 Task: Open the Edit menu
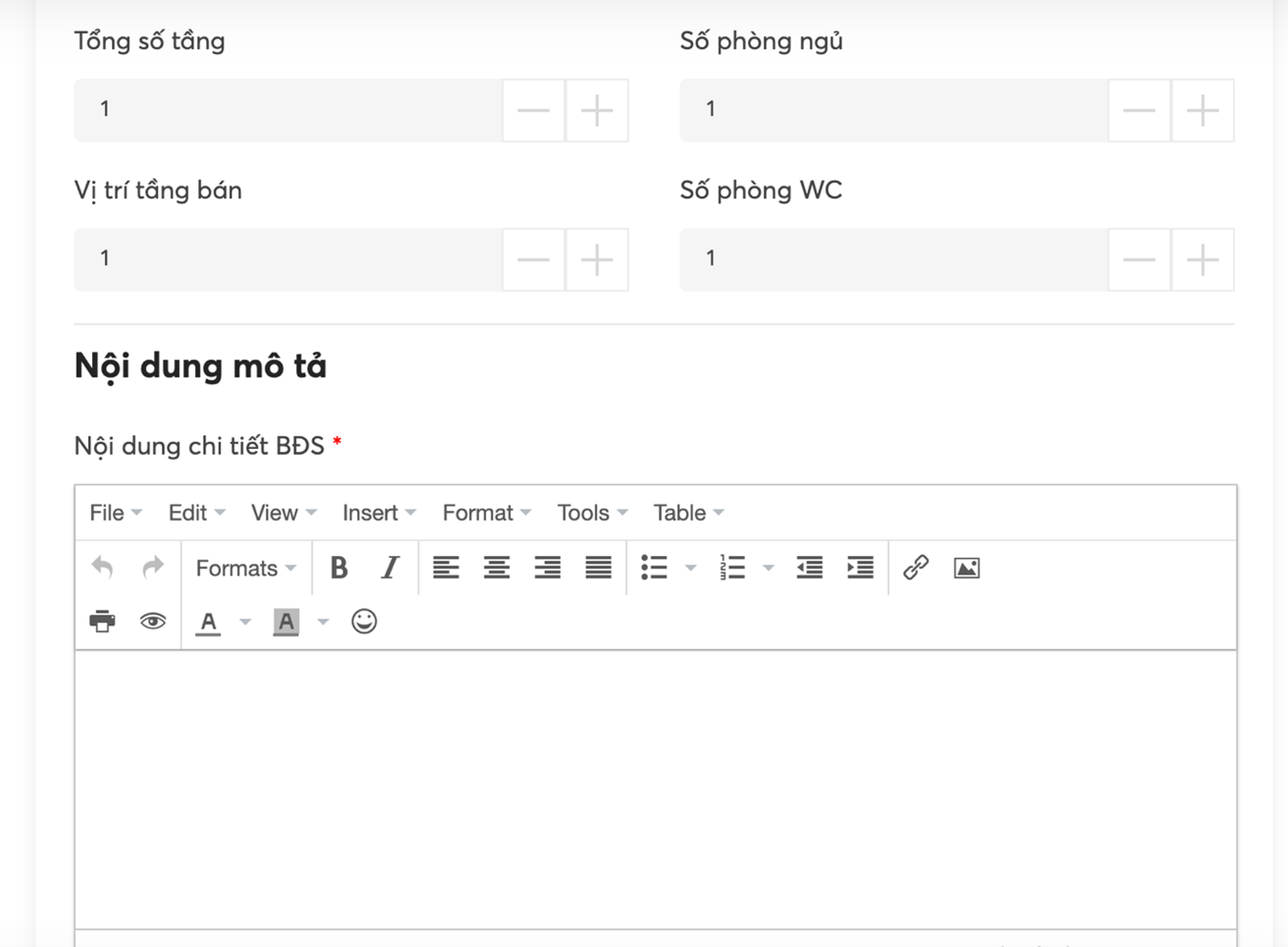(197, 513)
